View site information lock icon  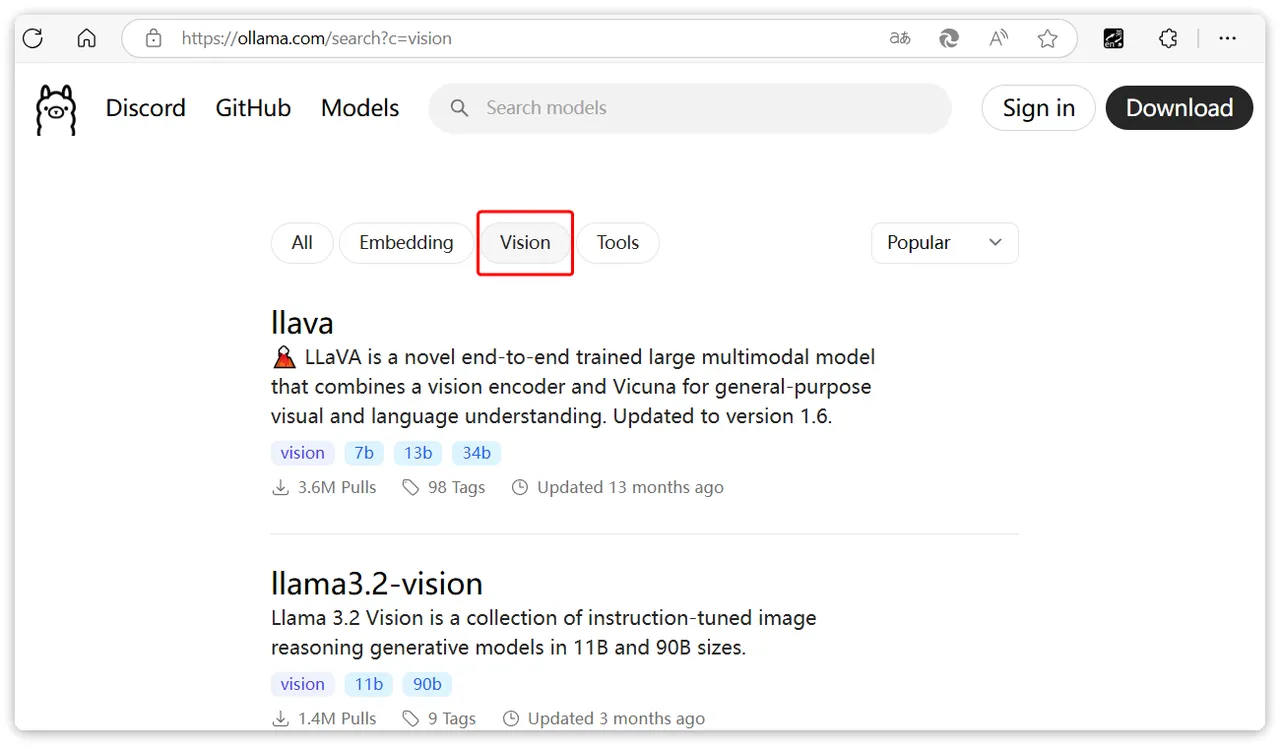153,39
